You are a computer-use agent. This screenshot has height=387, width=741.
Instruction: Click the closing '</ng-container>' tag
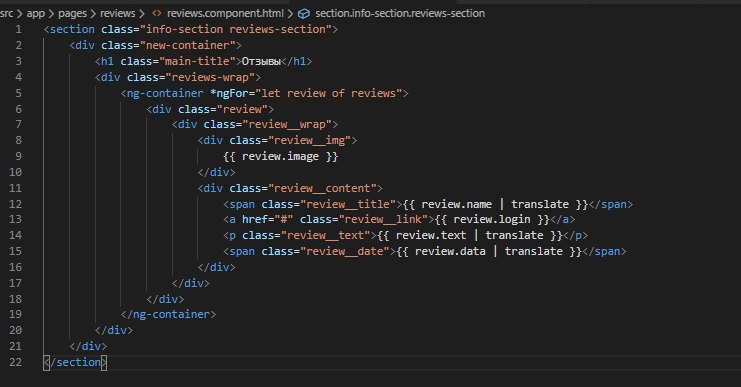tap(168, 315)
